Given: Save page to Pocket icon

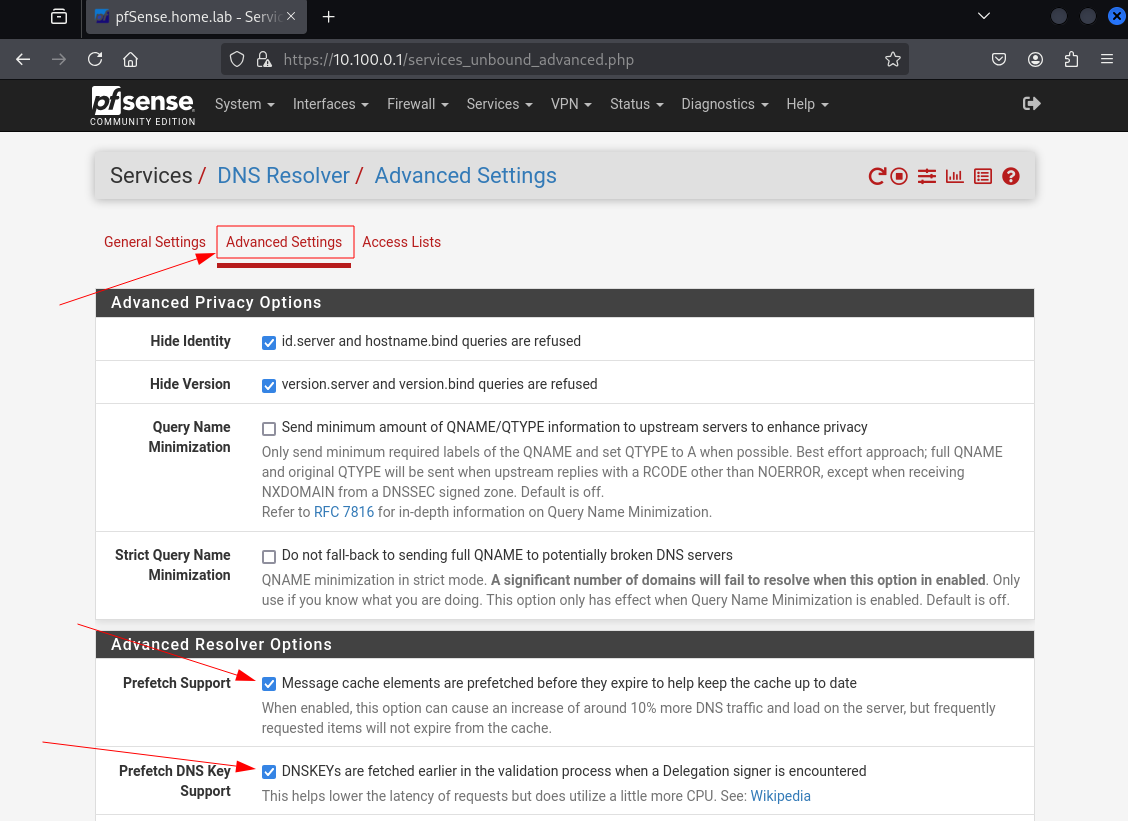Looking at the screenshot, I should [x=999, y=60].
